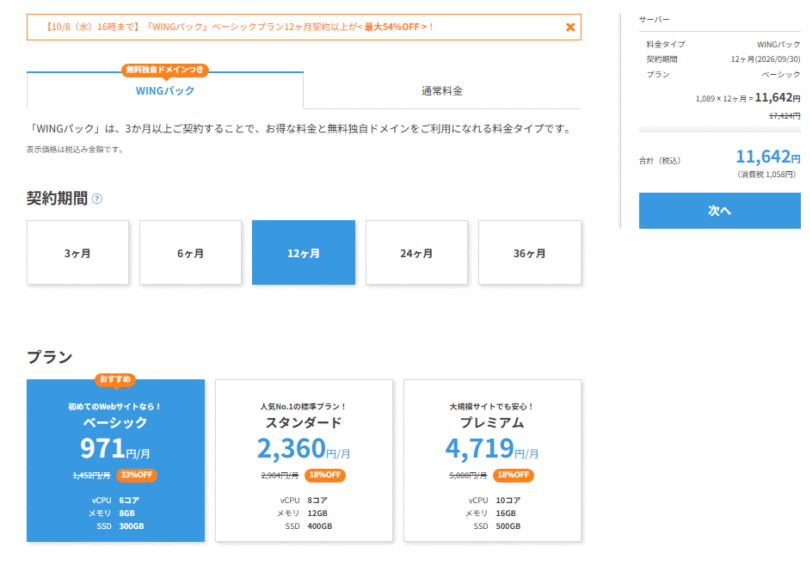
Task: Pick the スタンダード plan card
Action: (x=304, y=460)
